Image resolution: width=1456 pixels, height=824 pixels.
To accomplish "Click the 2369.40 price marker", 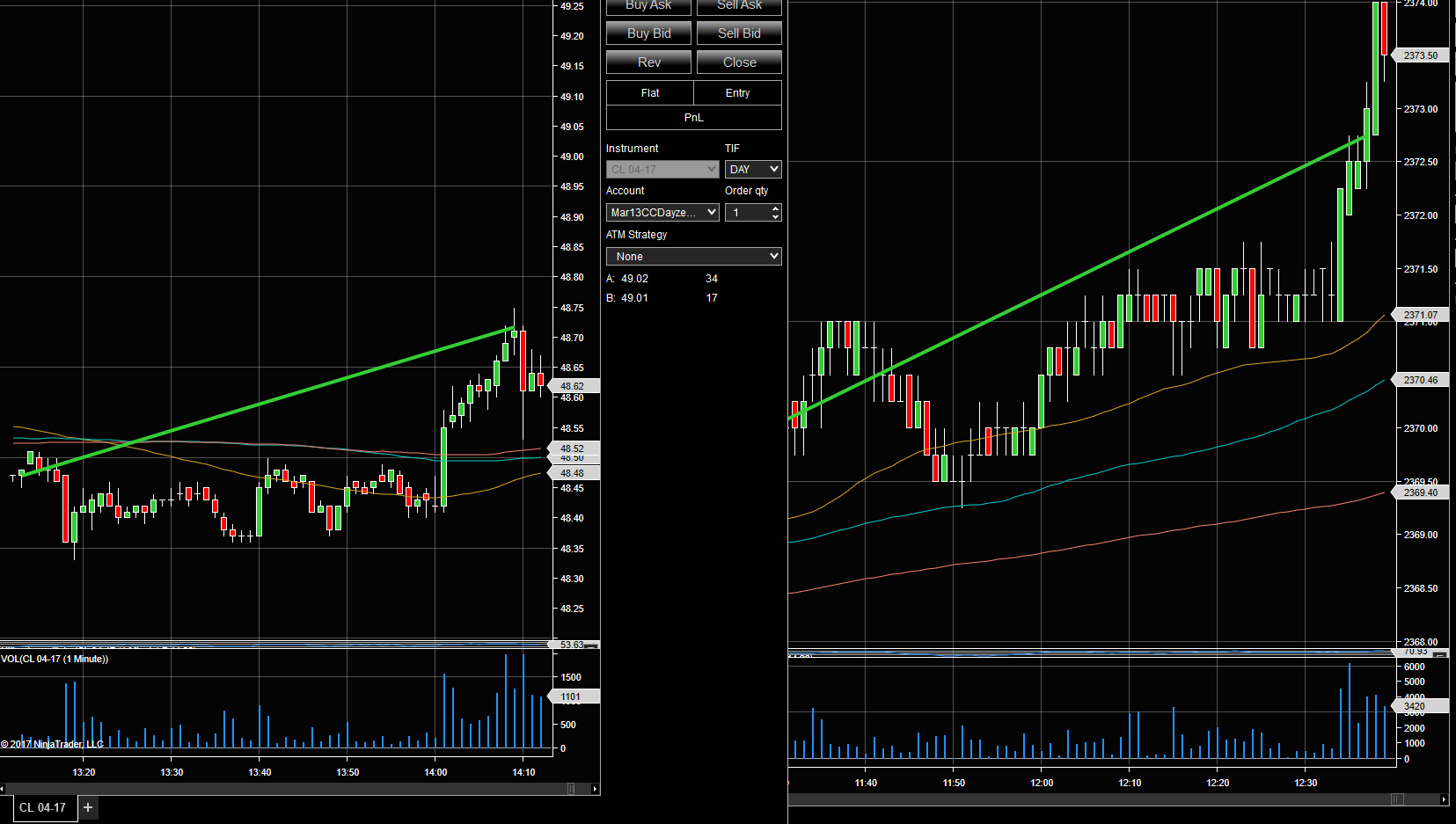I will point(1419,492).
